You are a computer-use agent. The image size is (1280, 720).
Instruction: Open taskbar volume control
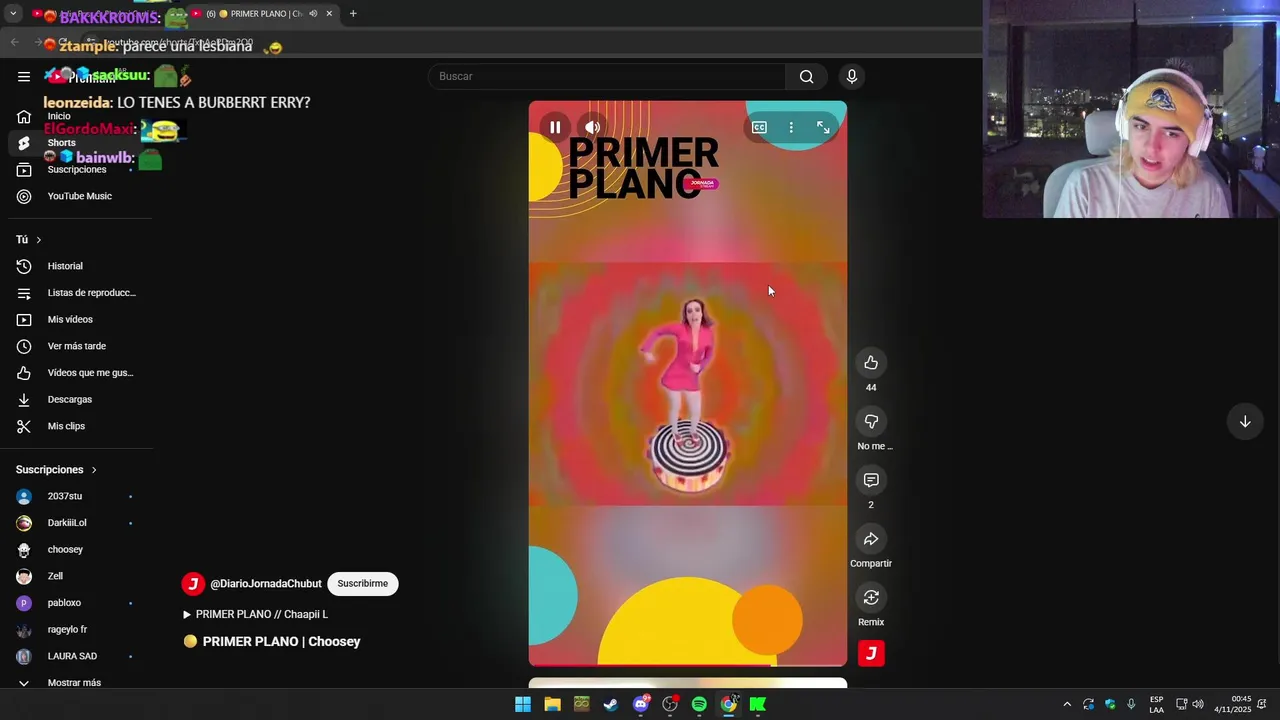(x=1198, y=704)
